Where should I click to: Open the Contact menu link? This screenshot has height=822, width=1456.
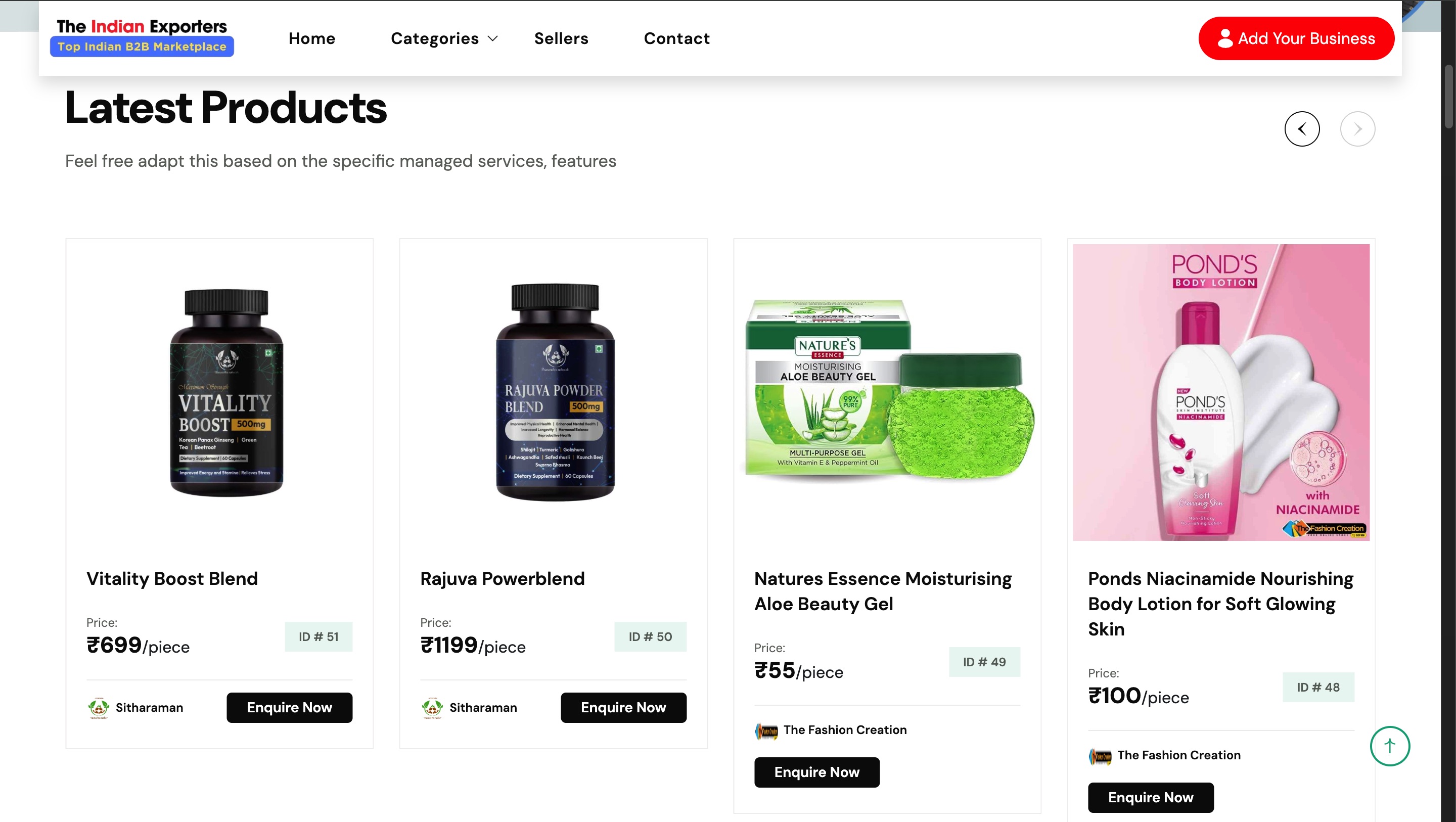(x=676, y=38)
